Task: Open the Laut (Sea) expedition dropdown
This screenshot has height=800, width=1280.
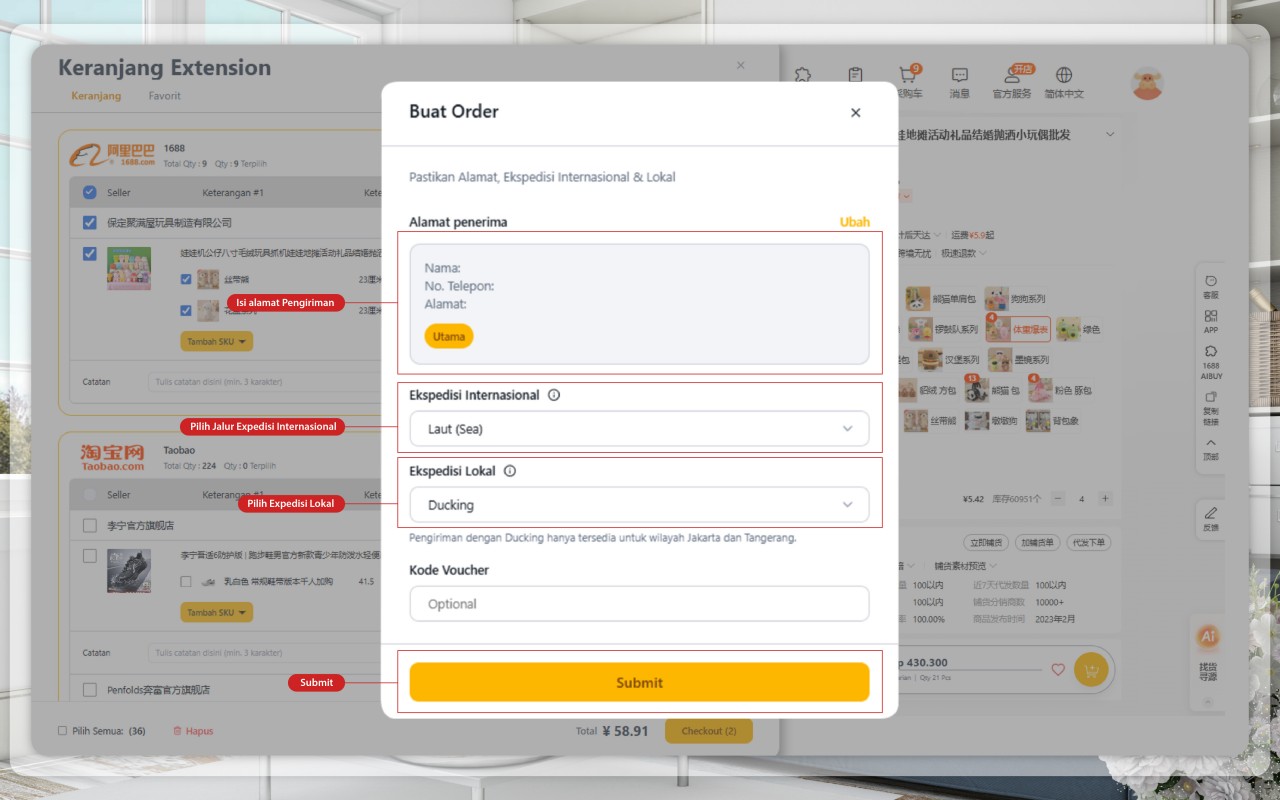Action: coord(639,429)
